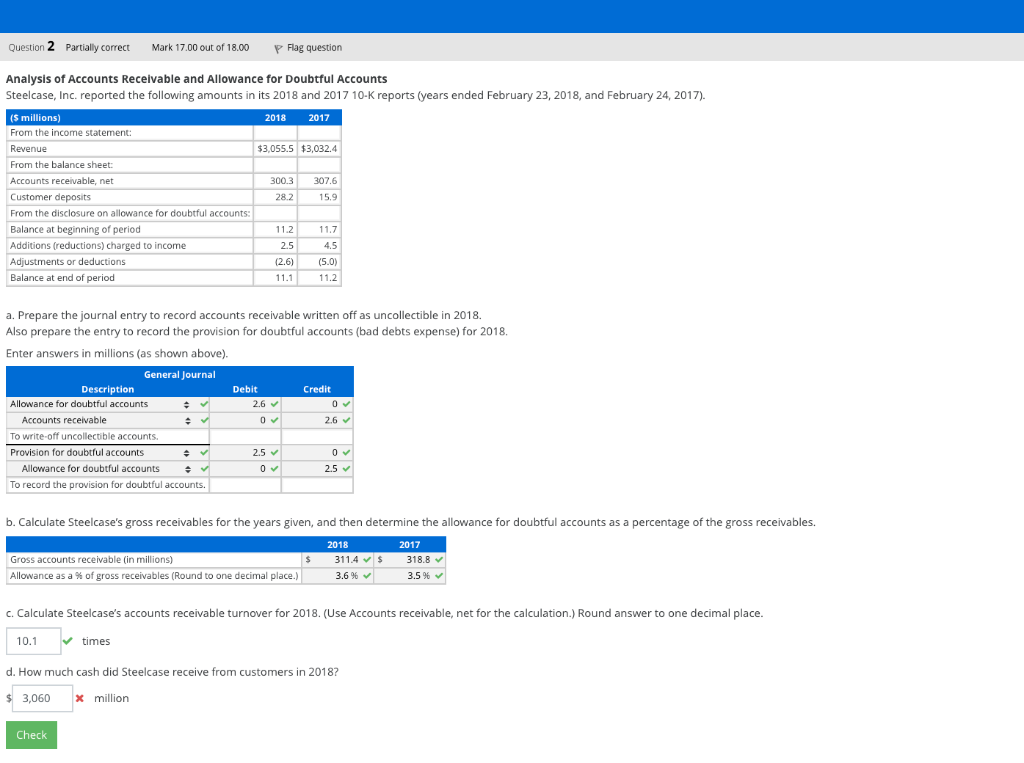Open the second Allowance account dropdown
This screenshot has height=763, width=1024.
pos(186,468)
